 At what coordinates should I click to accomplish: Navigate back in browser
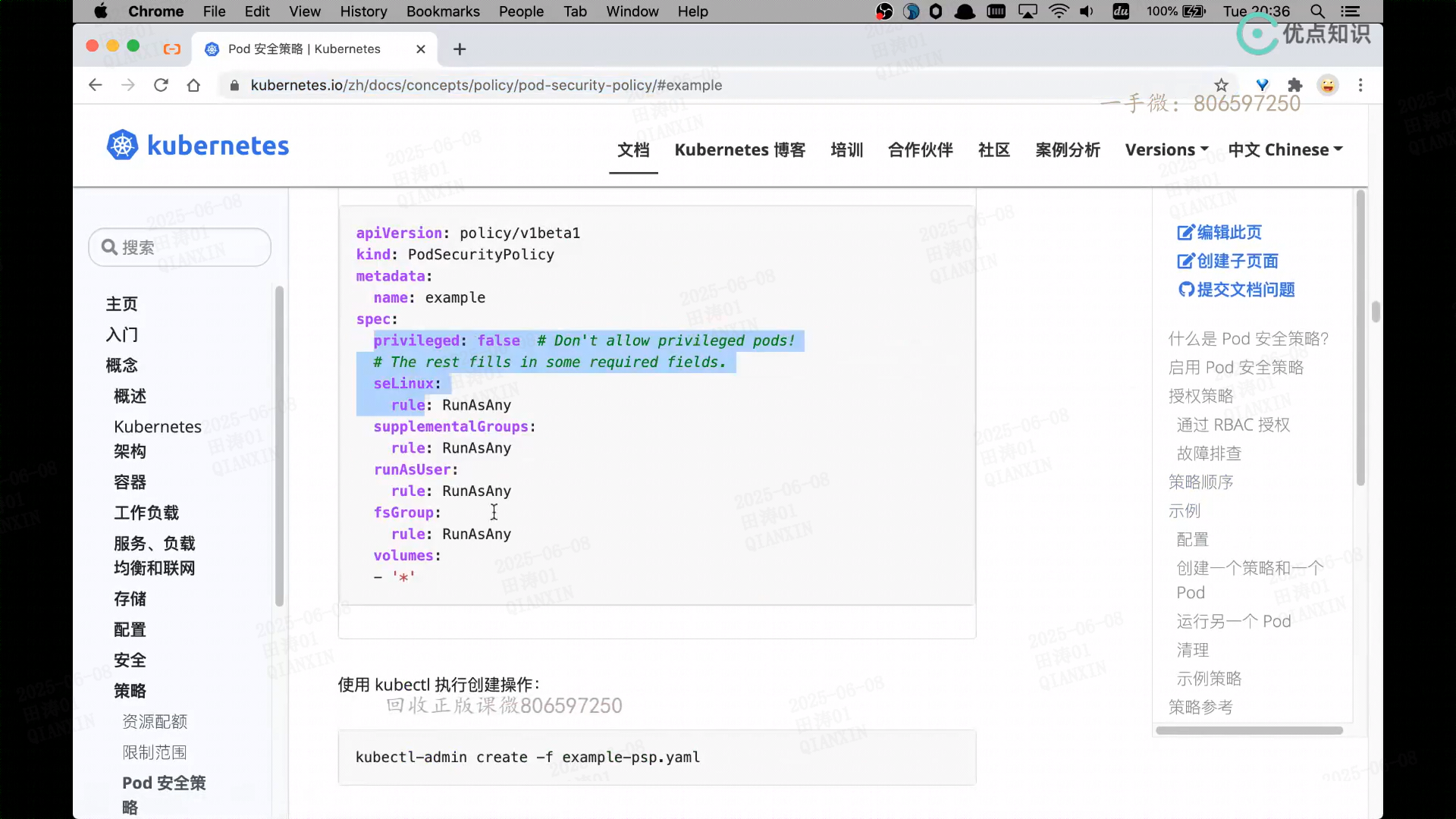click(x=96, y=85)
